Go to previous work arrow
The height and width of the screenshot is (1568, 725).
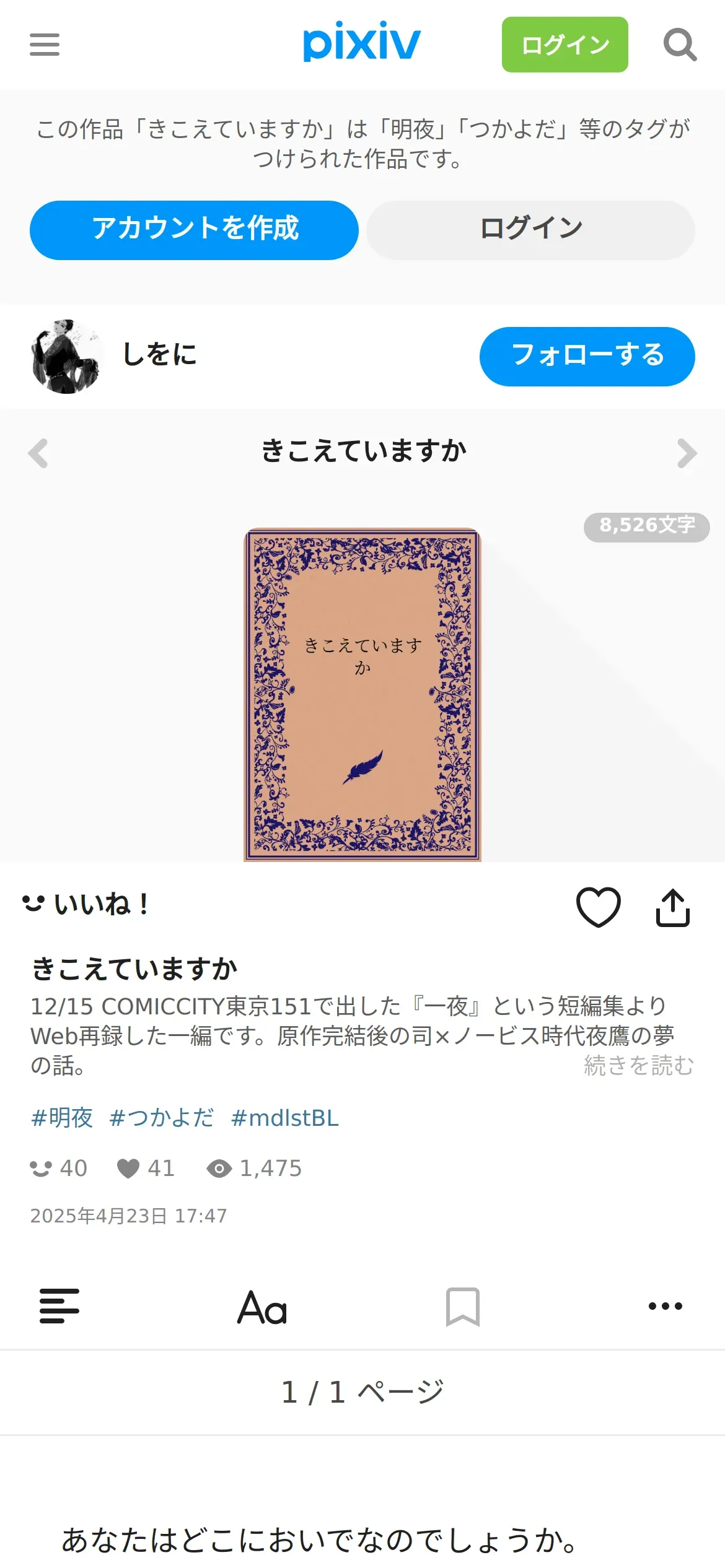(38, 453)
